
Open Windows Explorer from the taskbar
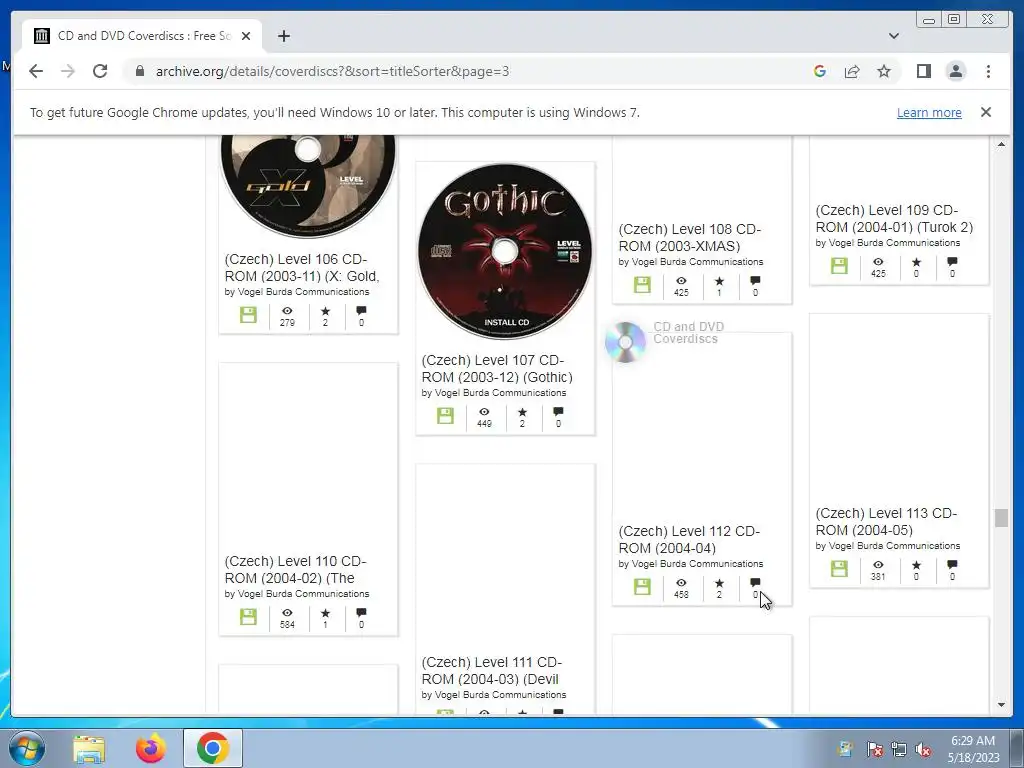89,749
